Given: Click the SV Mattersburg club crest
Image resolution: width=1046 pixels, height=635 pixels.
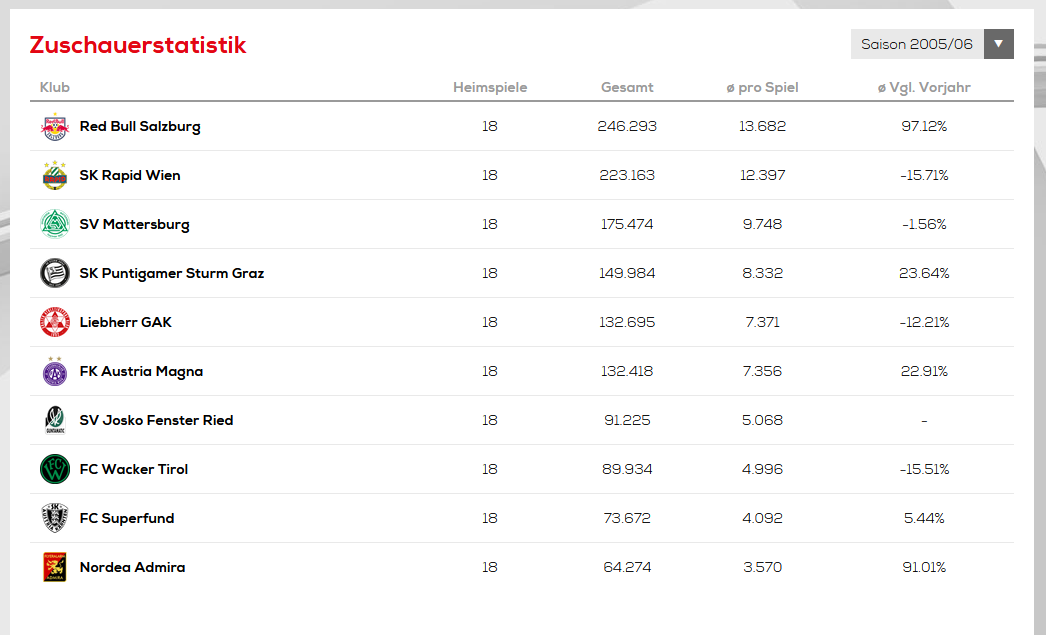Looking at the screenshot, I should coord(55,224).
